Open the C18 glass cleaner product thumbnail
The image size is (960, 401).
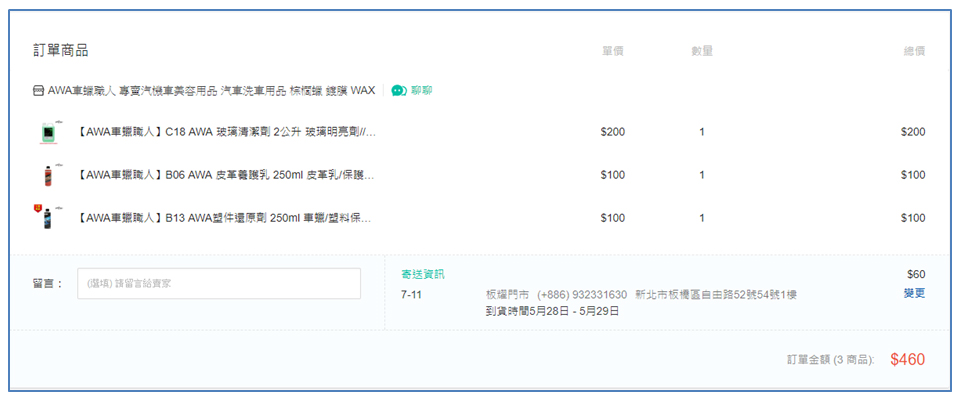click(47, 132)
